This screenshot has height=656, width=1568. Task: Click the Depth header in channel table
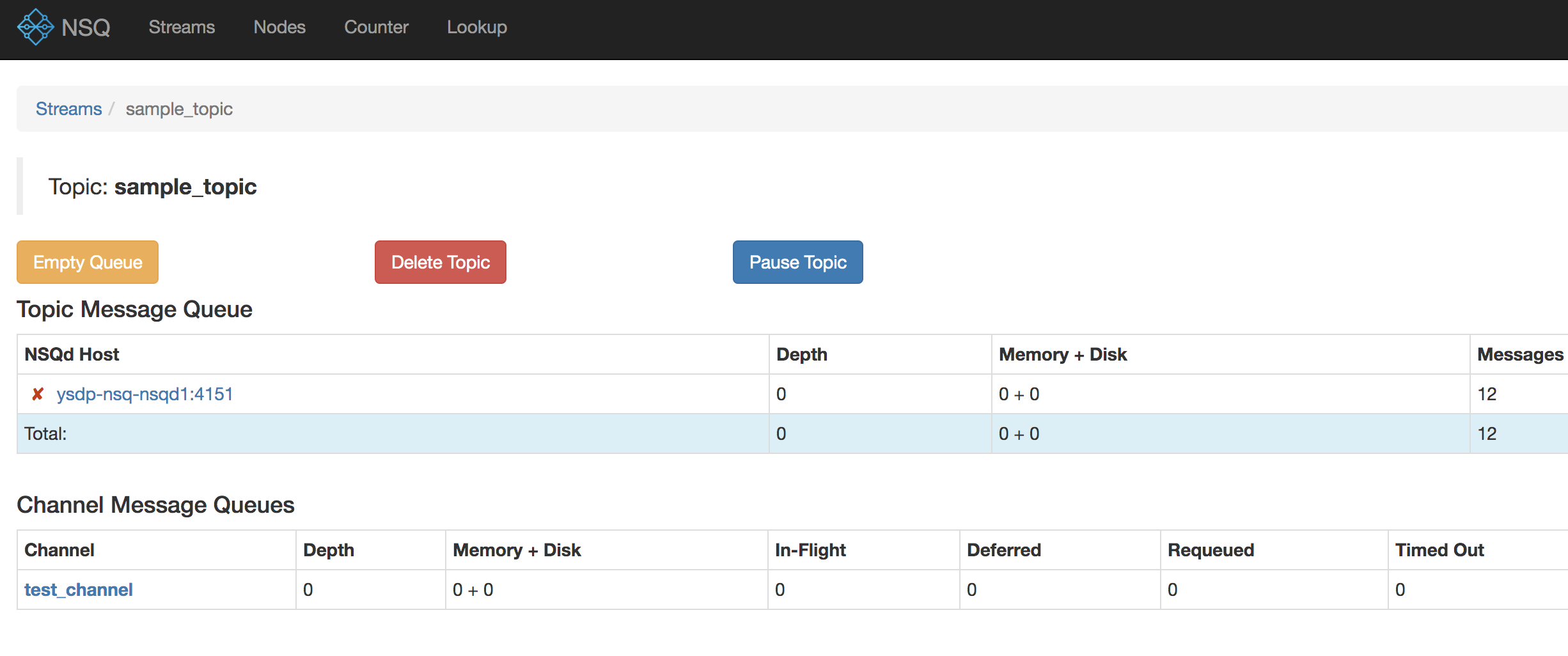click(329, 550)
